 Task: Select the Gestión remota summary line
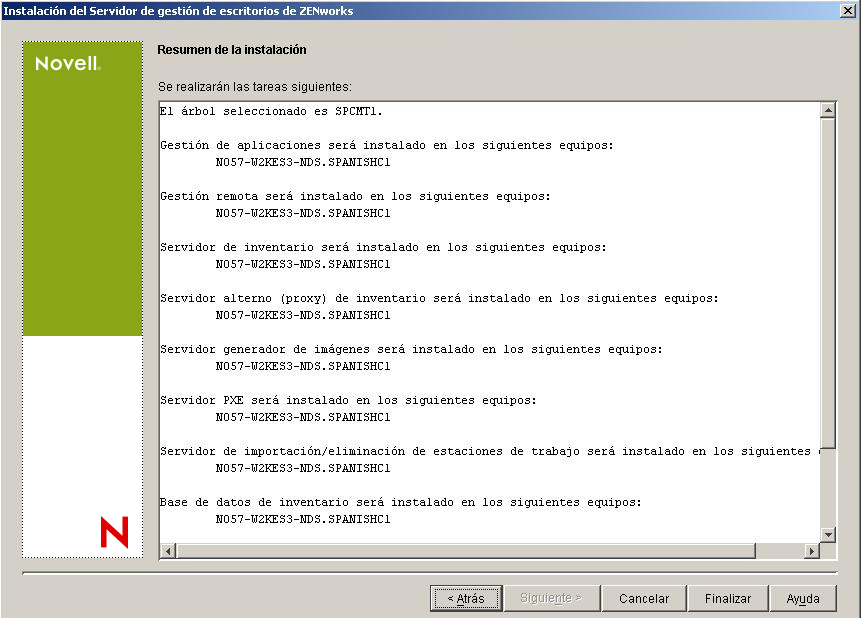point(355,196)
